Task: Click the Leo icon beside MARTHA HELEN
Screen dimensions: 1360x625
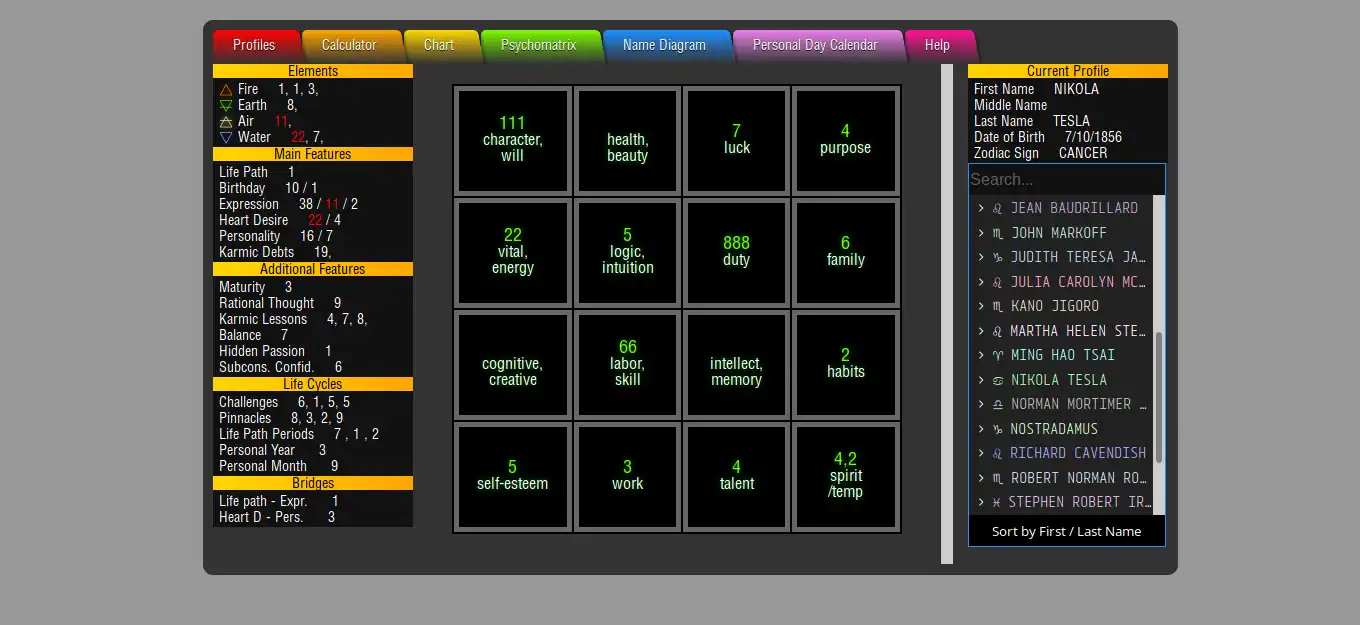Action: point(997,331)
